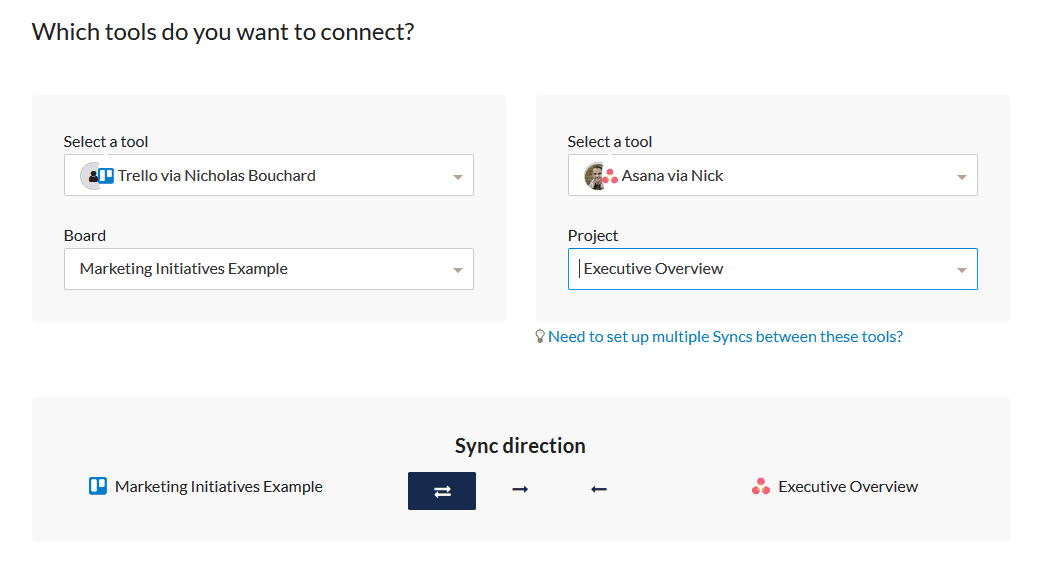Expand the Trello via Nicholas Bouchard dropdown arrow
This screenshot has height=562, width=1041.
[x=457, y=177]
